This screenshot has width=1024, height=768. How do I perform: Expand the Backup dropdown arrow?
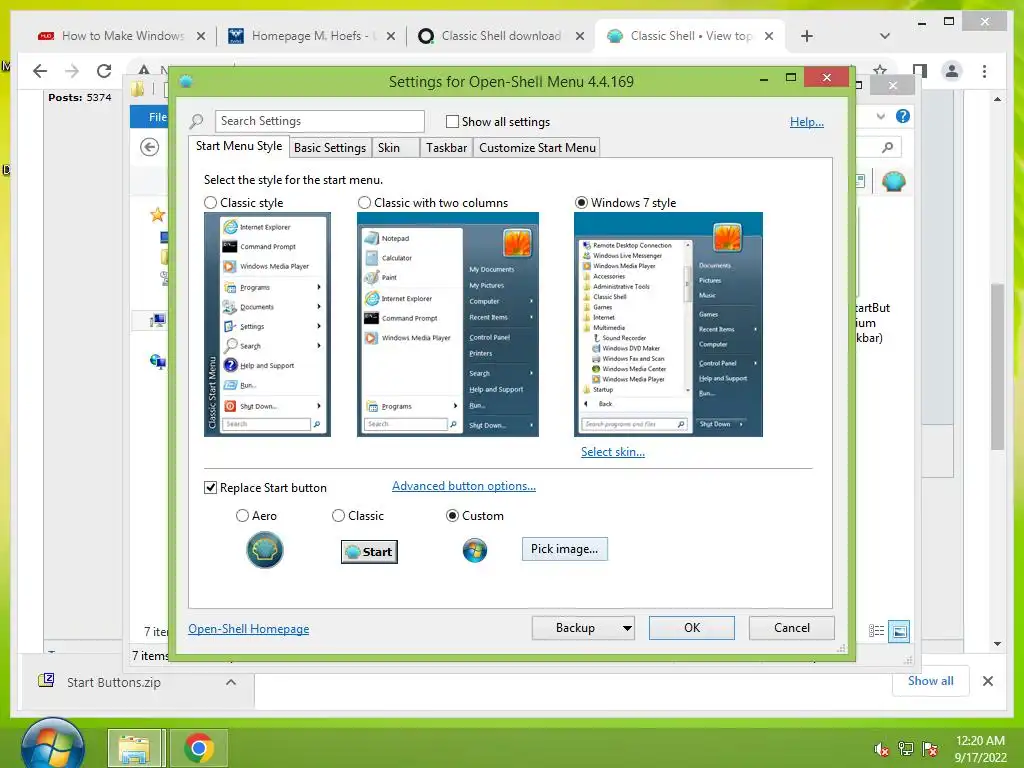(627, 628)
